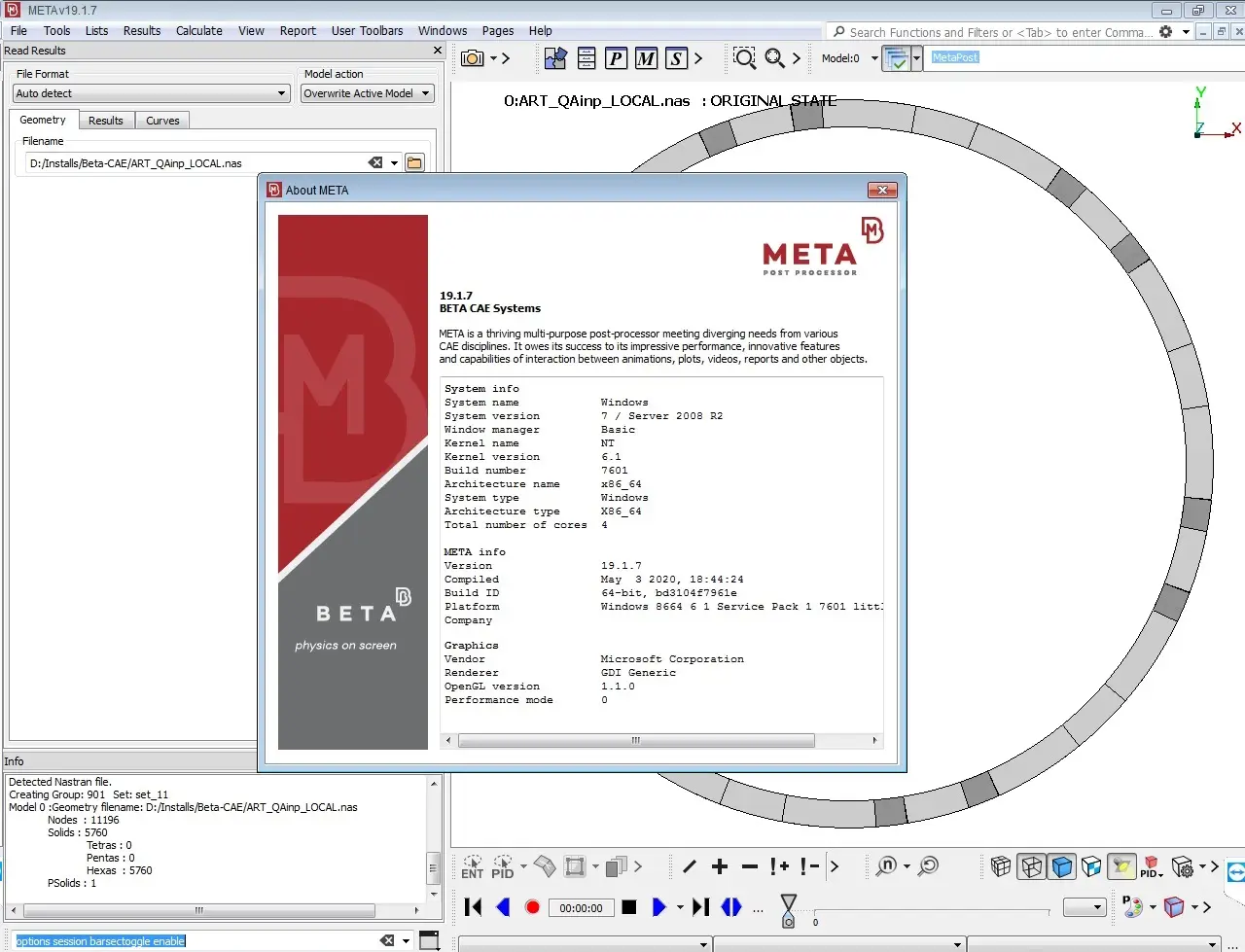Viewport: 1245px width, 952px height.
Task: Click the 'n' named view magnifier icon
Action: (x=886, y=865)
